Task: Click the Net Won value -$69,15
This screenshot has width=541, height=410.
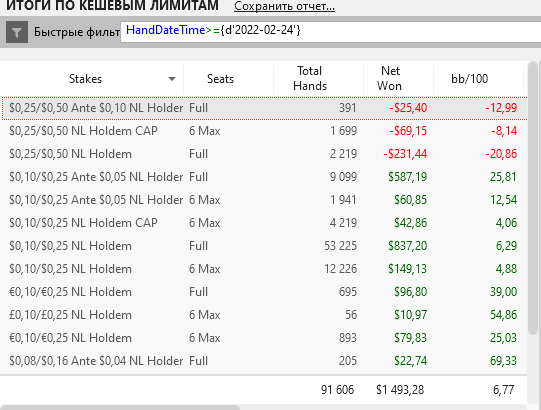Action: coord(408,131)
